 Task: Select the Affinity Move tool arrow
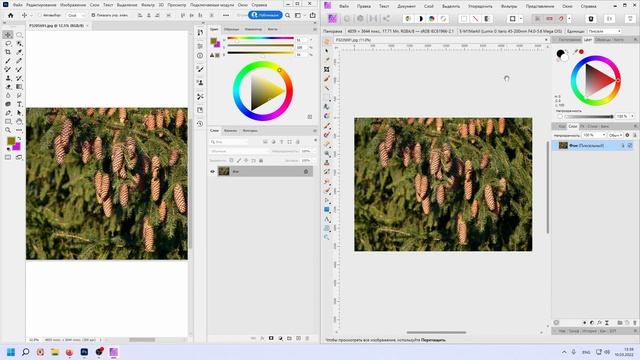[x=327, y=51]
